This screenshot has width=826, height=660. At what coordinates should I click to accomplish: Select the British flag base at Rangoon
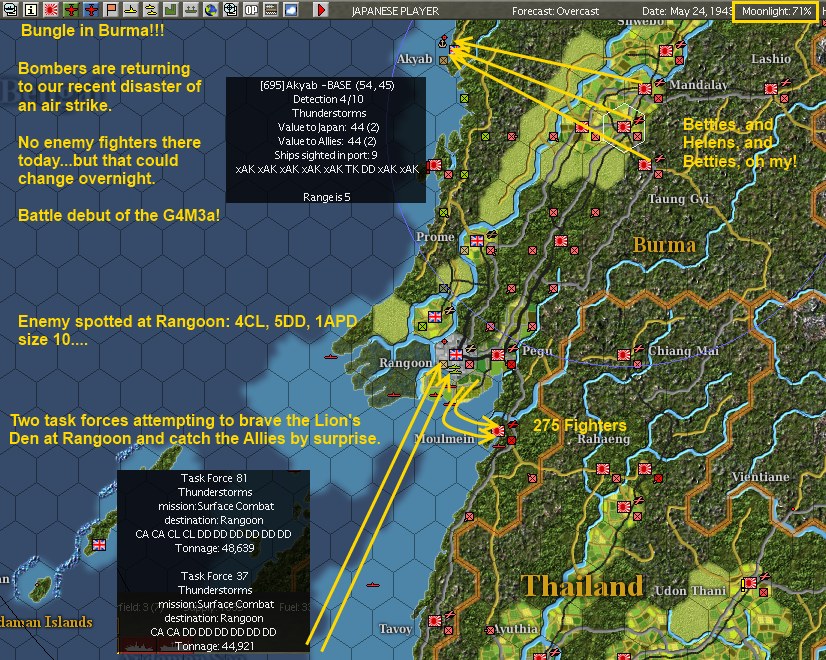pos(456,354)
